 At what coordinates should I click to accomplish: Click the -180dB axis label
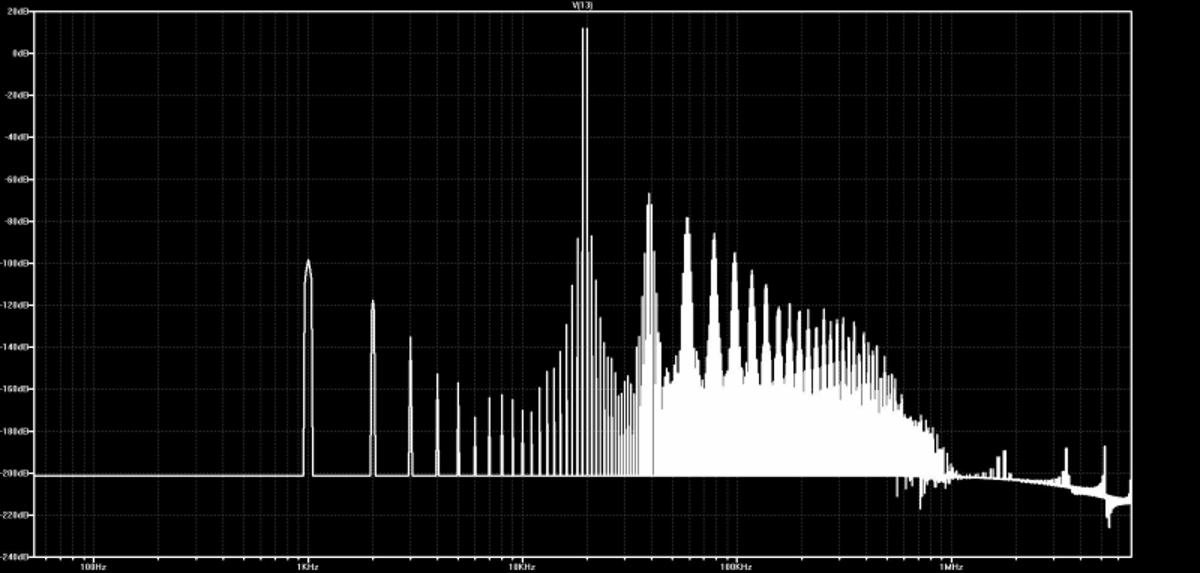[15, 431]
